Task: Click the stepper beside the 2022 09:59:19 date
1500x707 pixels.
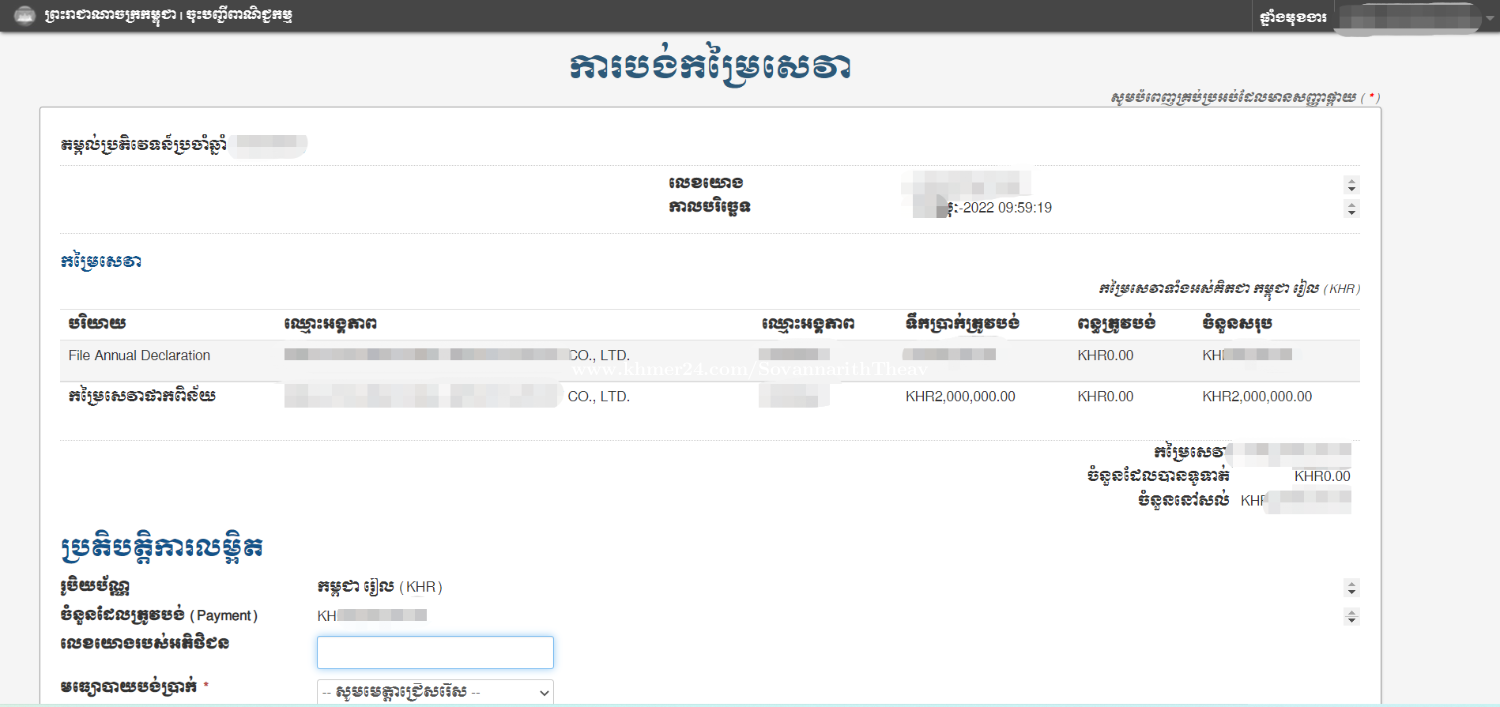Action: (1352, 209)
